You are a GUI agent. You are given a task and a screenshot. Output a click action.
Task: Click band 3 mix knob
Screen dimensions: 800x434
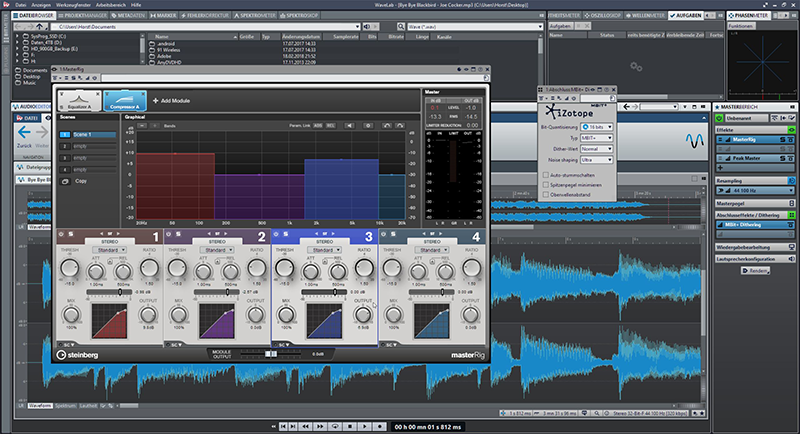[x=286, y=315]
